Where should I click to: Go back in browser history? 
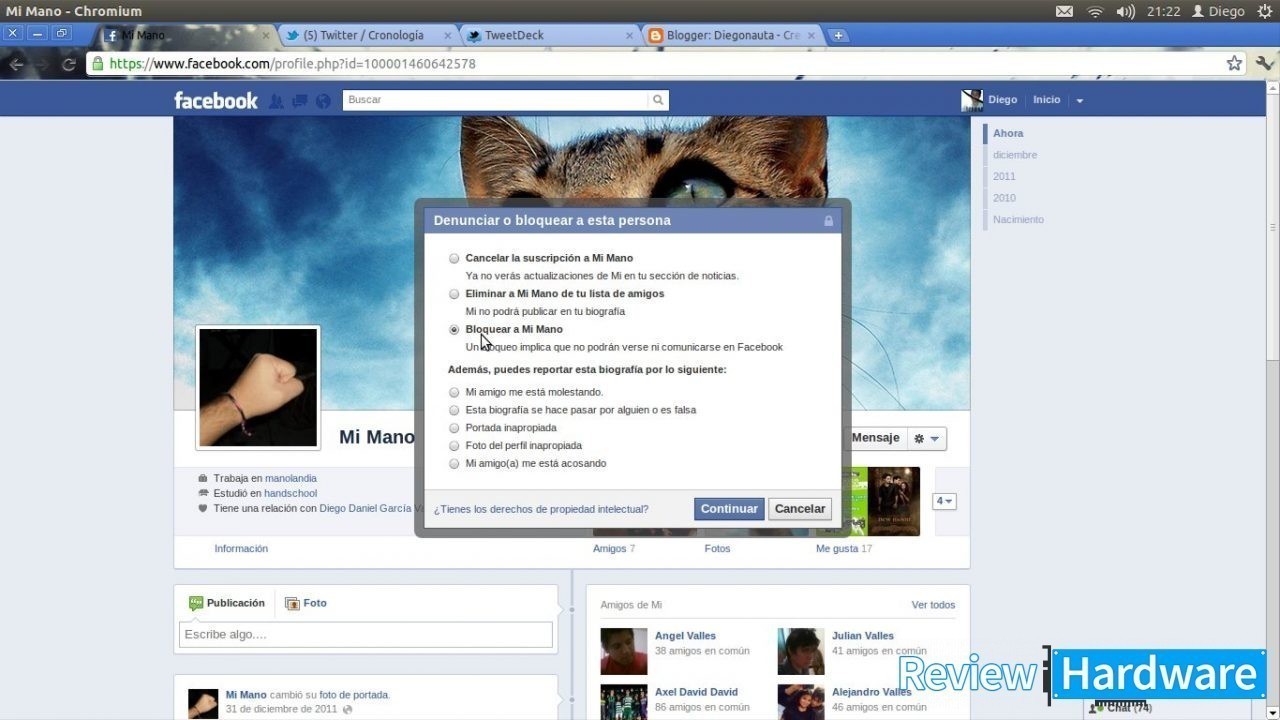tap(16, 64)
